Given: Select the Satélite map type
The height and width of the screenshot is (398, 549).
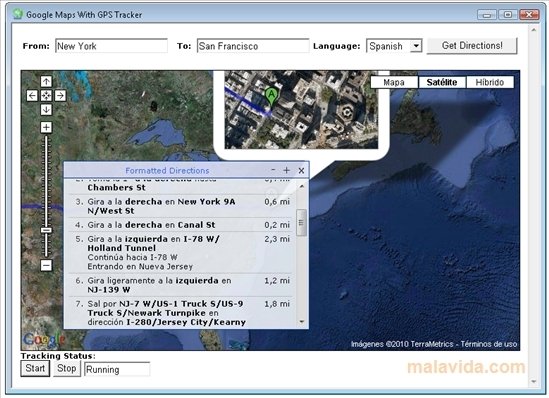Looking at the screenshot, I should (442, 82).
